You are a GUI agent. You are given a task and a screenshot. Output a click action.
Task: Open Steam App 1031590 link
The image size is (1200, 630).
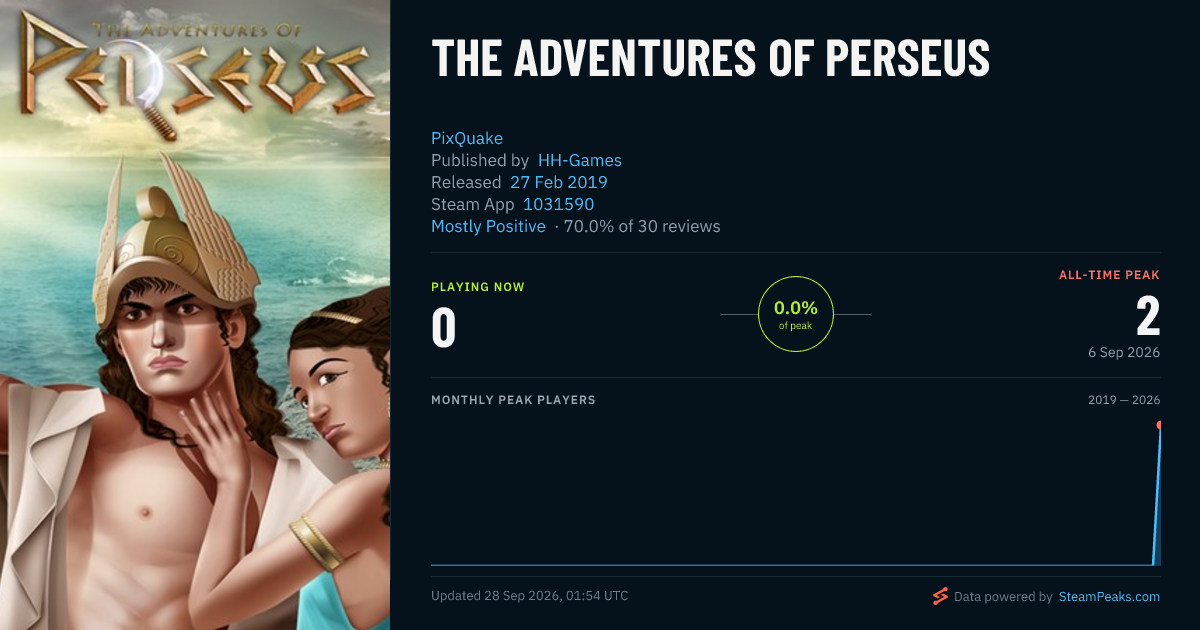click(x=558, y=204)
